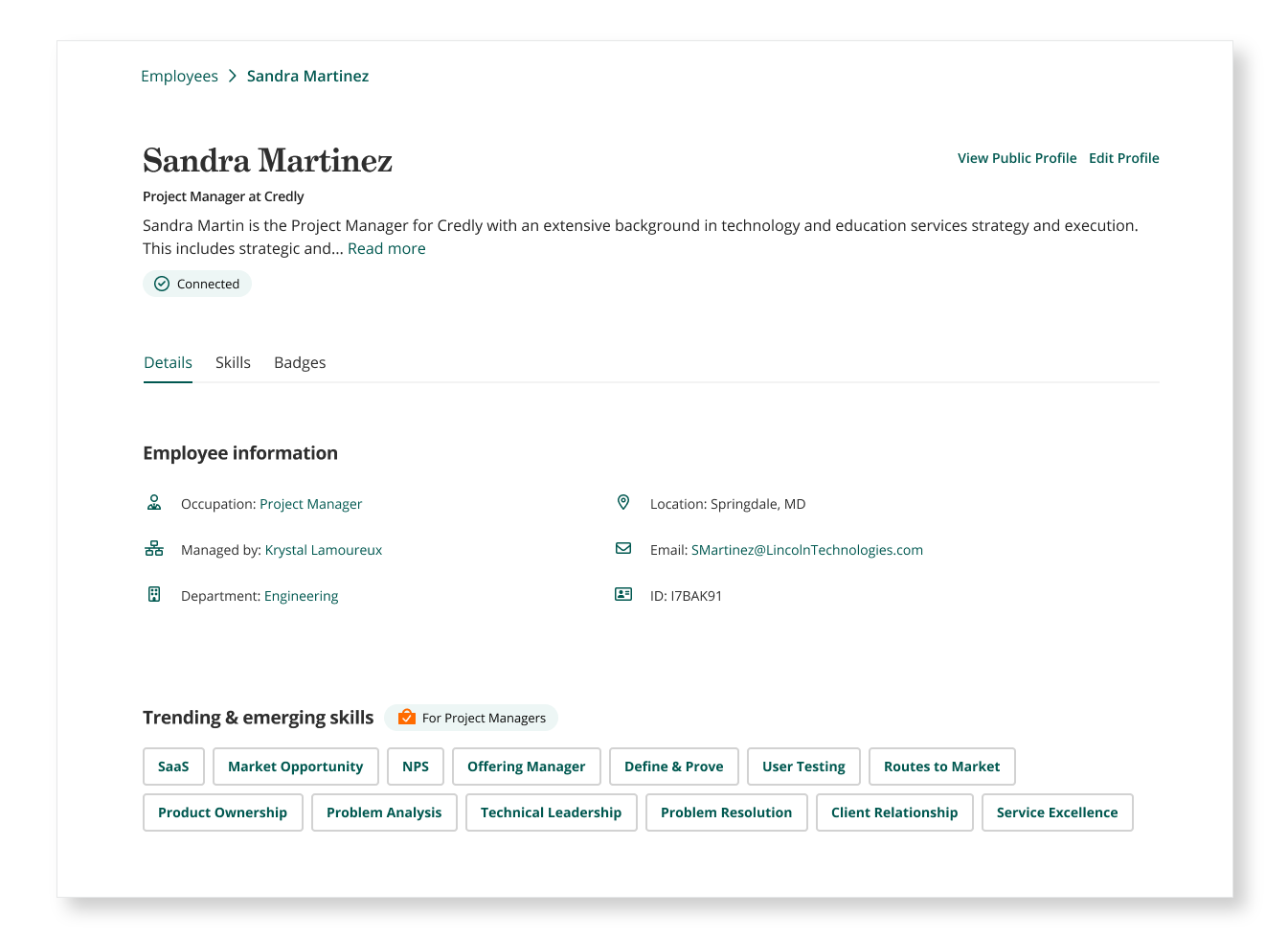Toggle the Connected status pill
The image size is (1288, 938).
(197, 284)
